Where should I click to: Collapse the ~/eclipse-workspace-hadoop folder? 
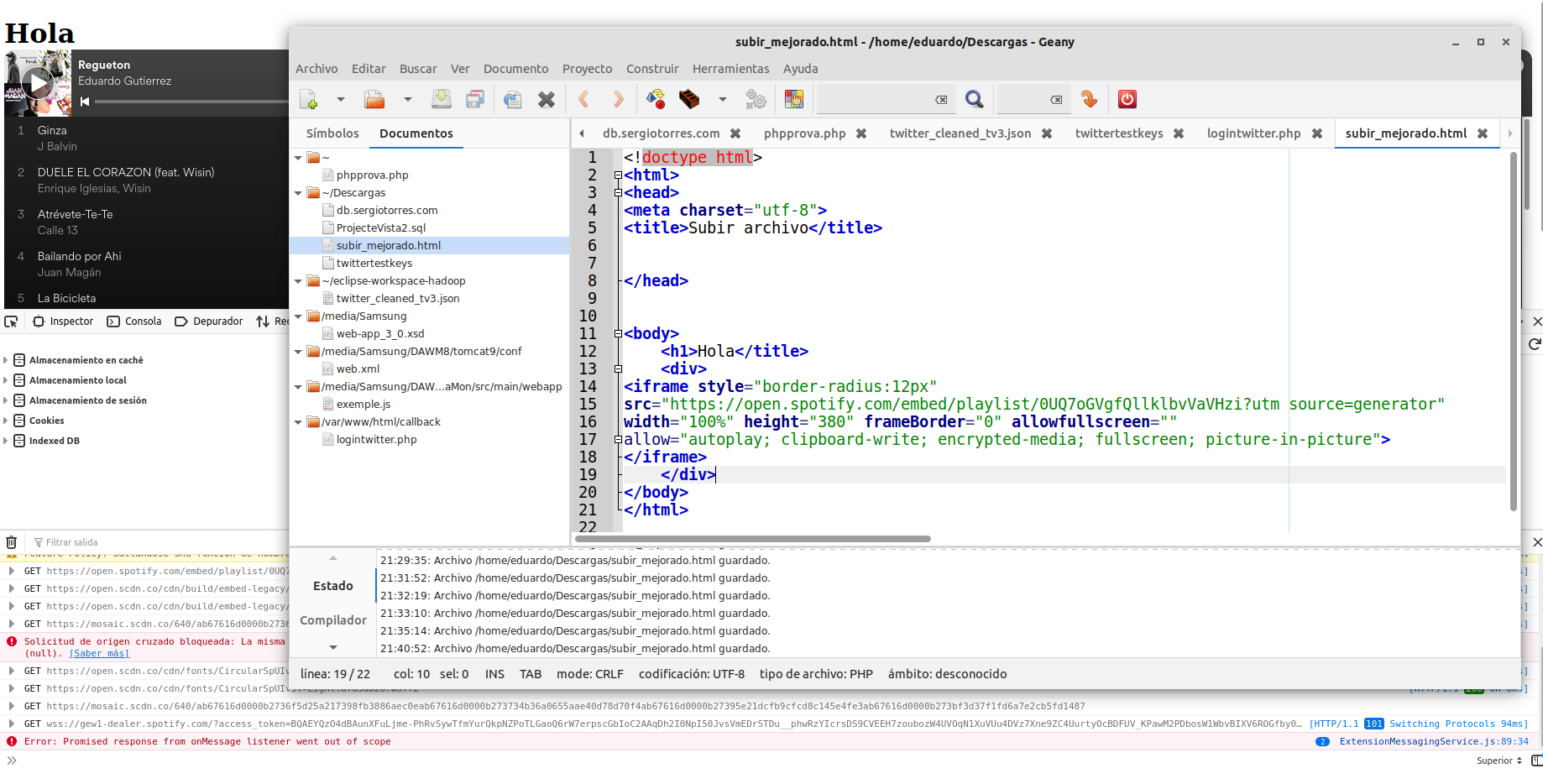coord(298,281)
